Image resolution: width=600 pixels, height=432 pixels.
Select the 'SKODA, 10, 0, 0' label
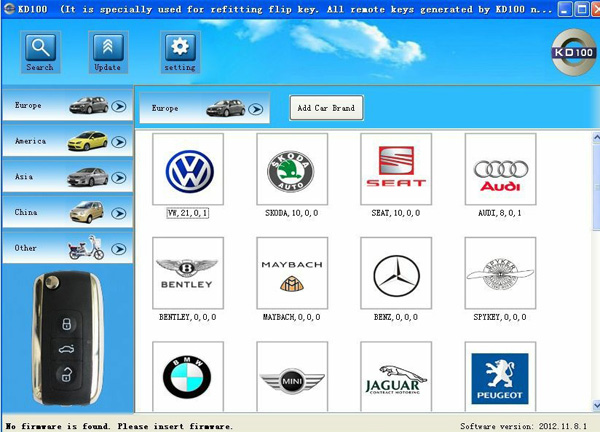[x=292, y=213]
